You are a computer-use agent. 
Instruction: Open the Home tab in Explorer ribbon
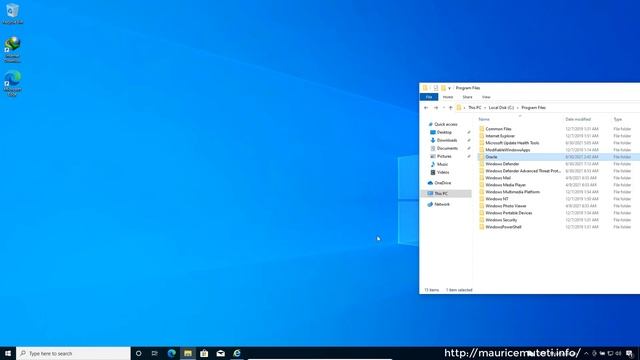click(448, 97)
